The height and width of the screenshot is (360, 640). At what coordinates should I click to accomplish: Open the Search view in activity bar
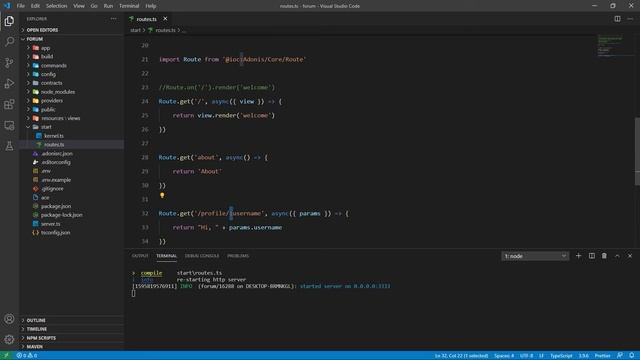9,41
